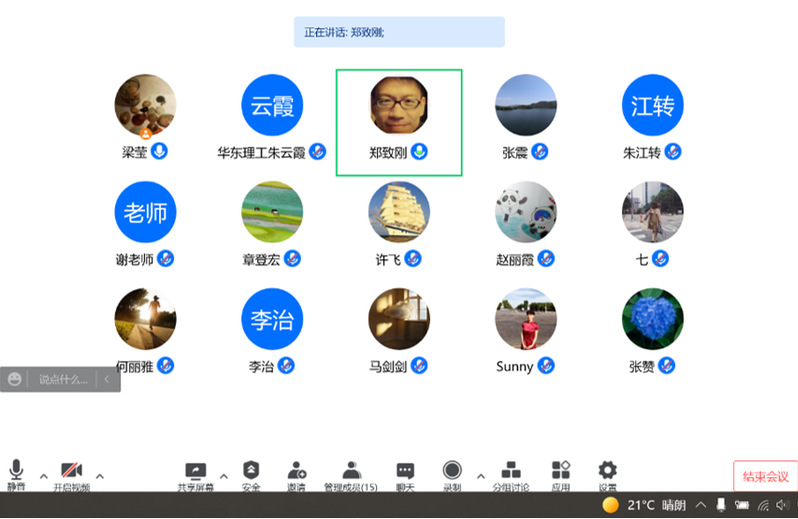Toggle the Record (录制) button
Viewport: 798px width, 519px height.
[452, 470]
